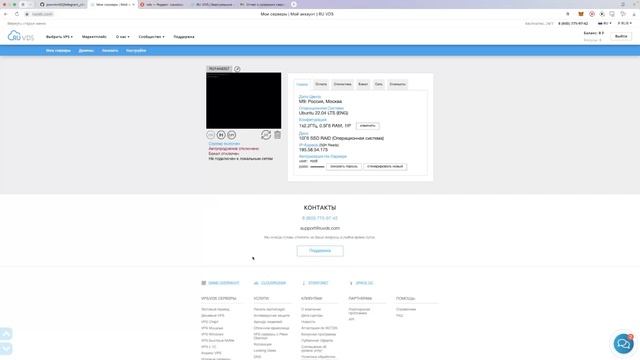Select Мои серверы in blue bar
Image resolution: width=640 pixels, height=360 pixels.
pyautogui.click(x=58, y=51)
